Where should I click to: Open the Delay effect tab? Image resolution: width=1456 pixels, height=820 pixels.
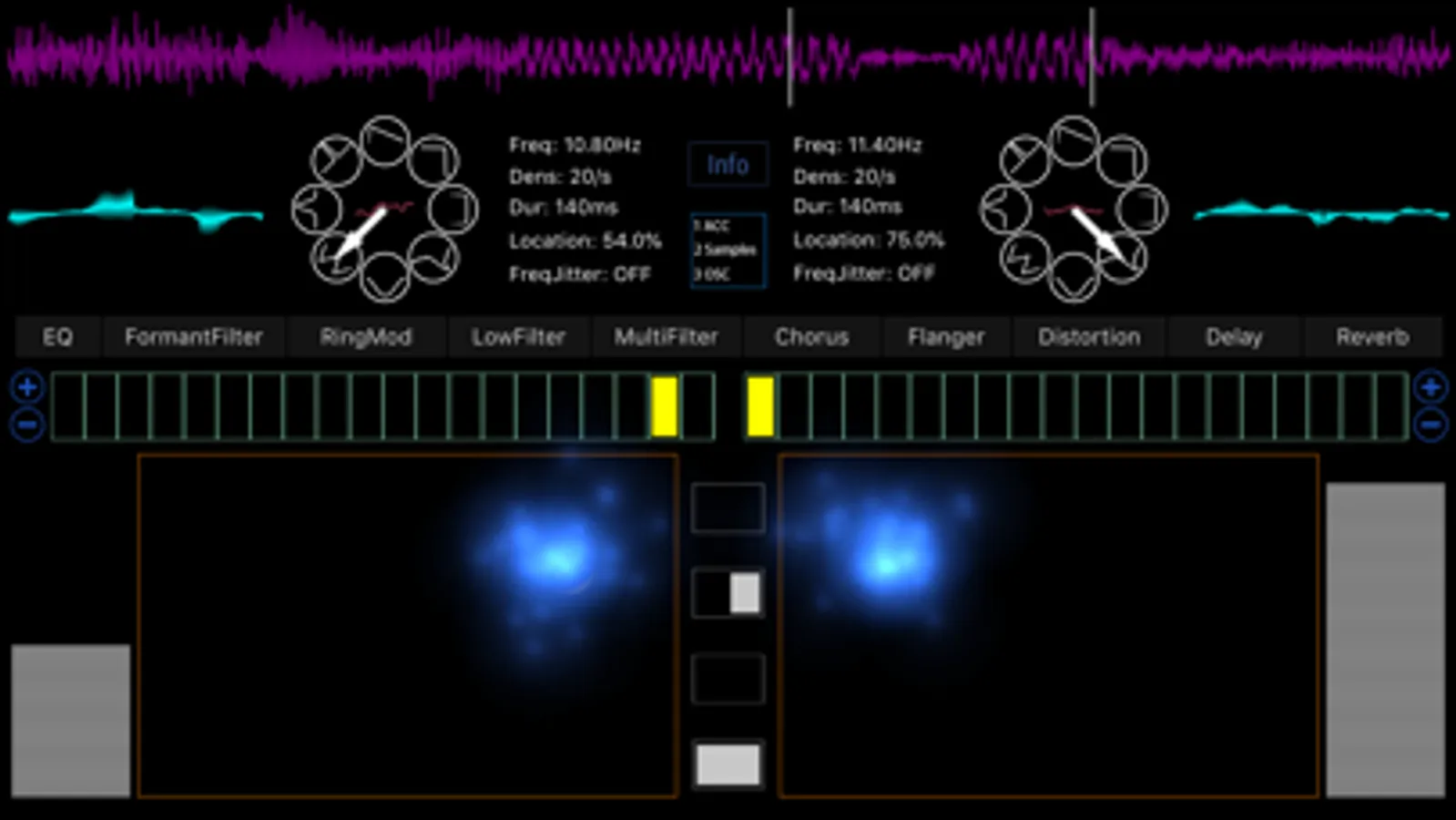(1234, 337)
